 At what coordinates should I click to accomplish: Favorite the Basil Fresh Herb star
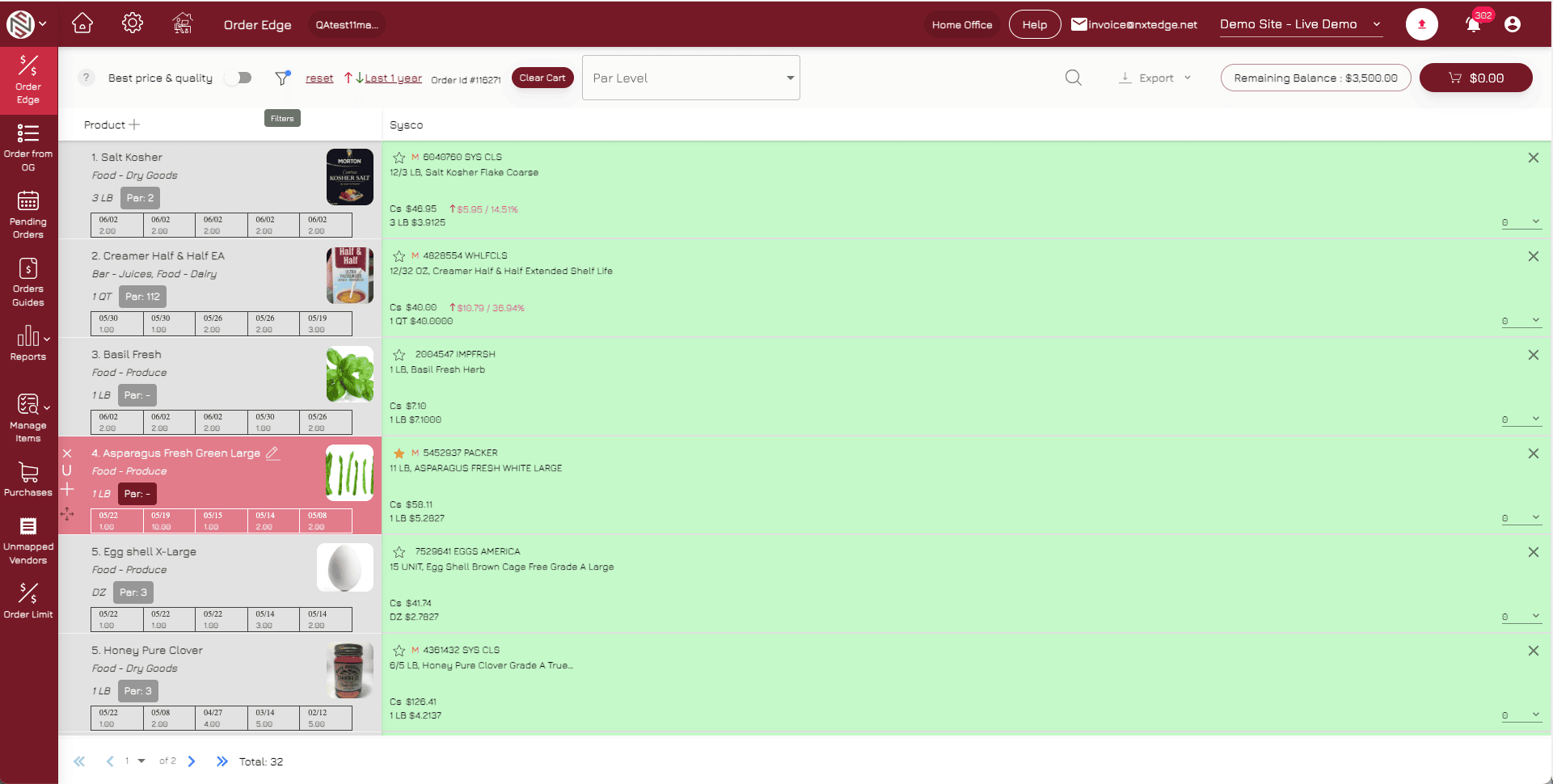pyautogui.click(x=399, y=355)
